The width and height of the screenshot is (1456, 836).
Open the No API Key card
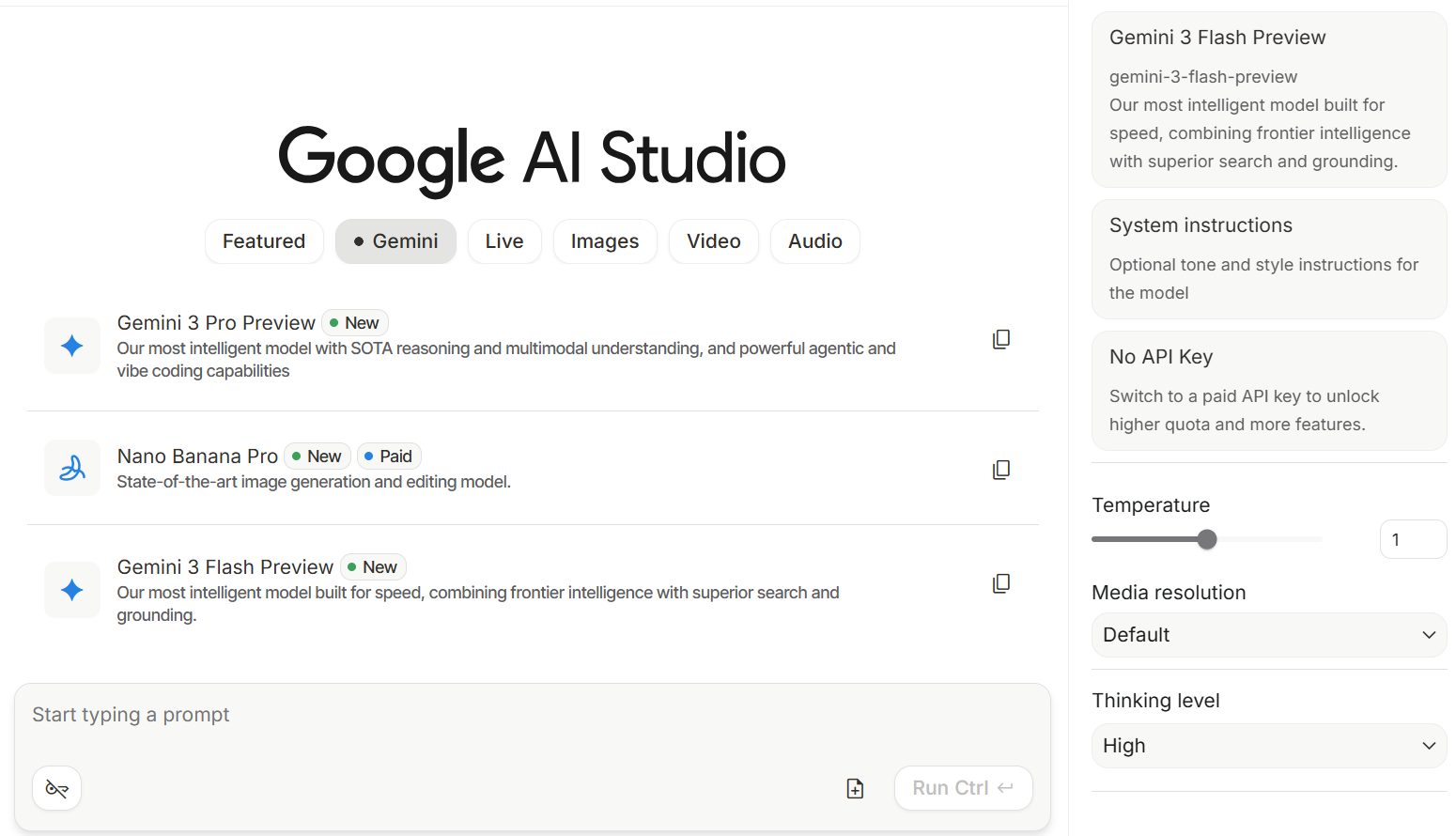(1268, 390)
